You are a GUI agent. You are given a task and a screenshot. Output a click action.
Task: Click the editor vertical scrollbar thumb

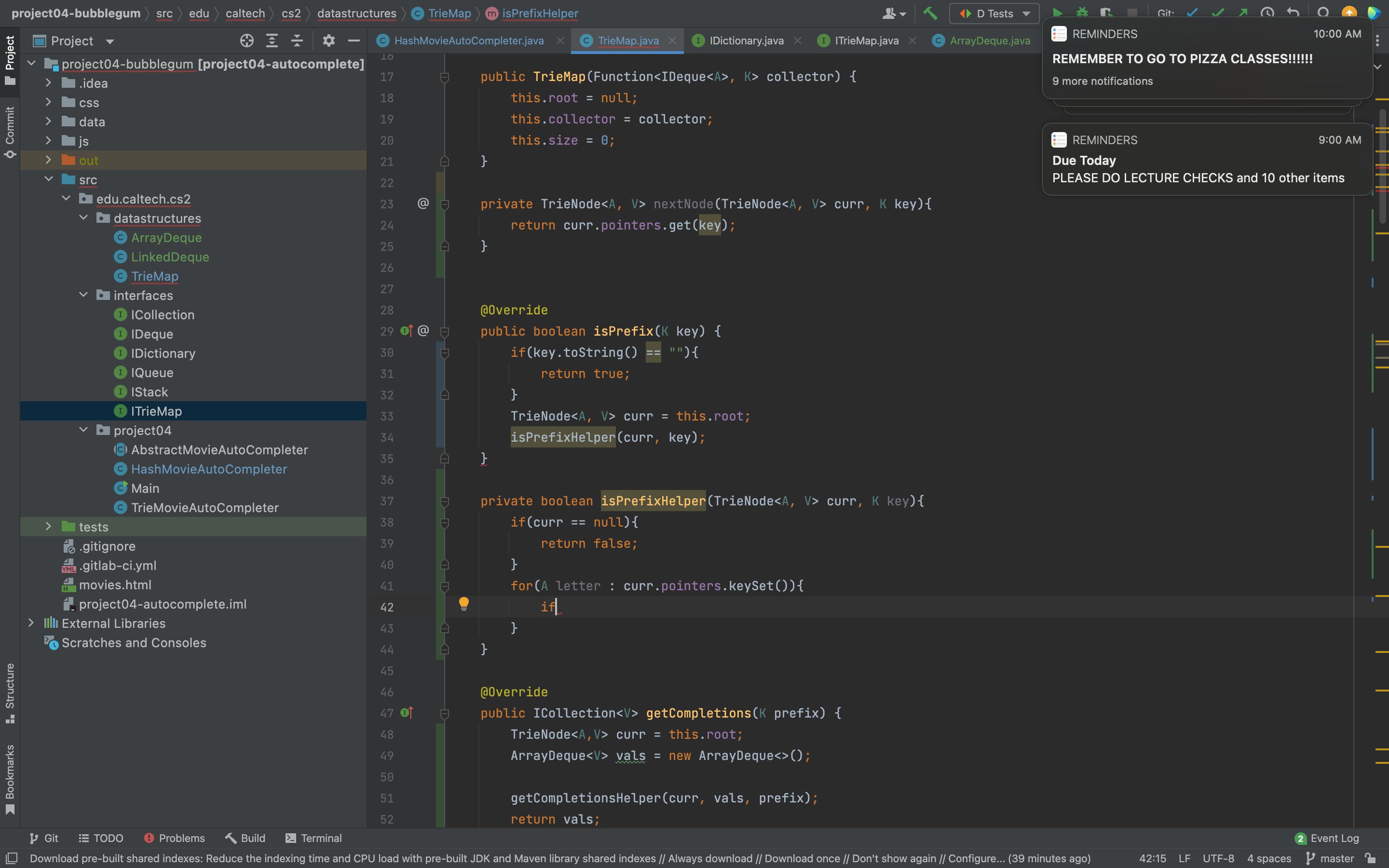1382,166
